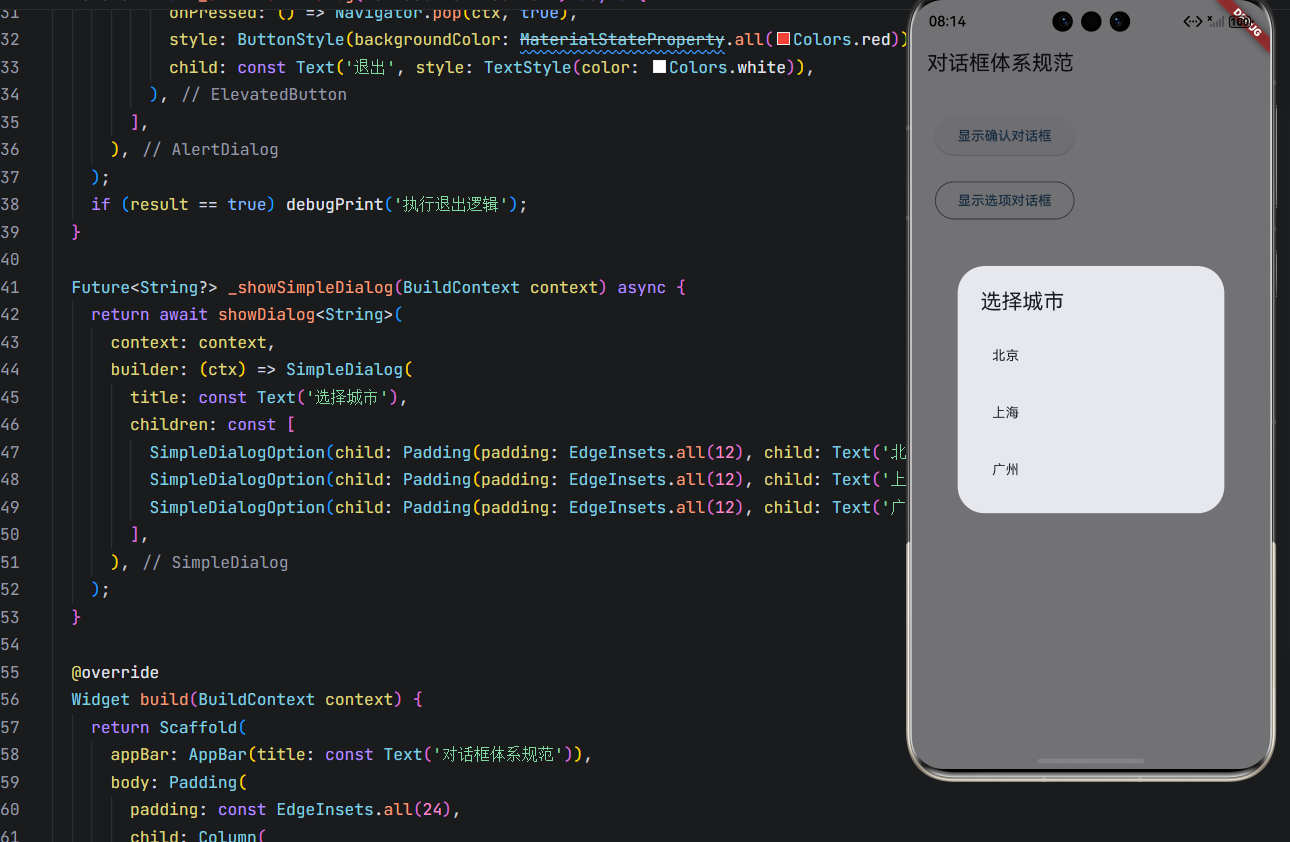Select 广州 from the dialog options
1290x842 pixels.
pyautogui.click(x=1005, y=469)
